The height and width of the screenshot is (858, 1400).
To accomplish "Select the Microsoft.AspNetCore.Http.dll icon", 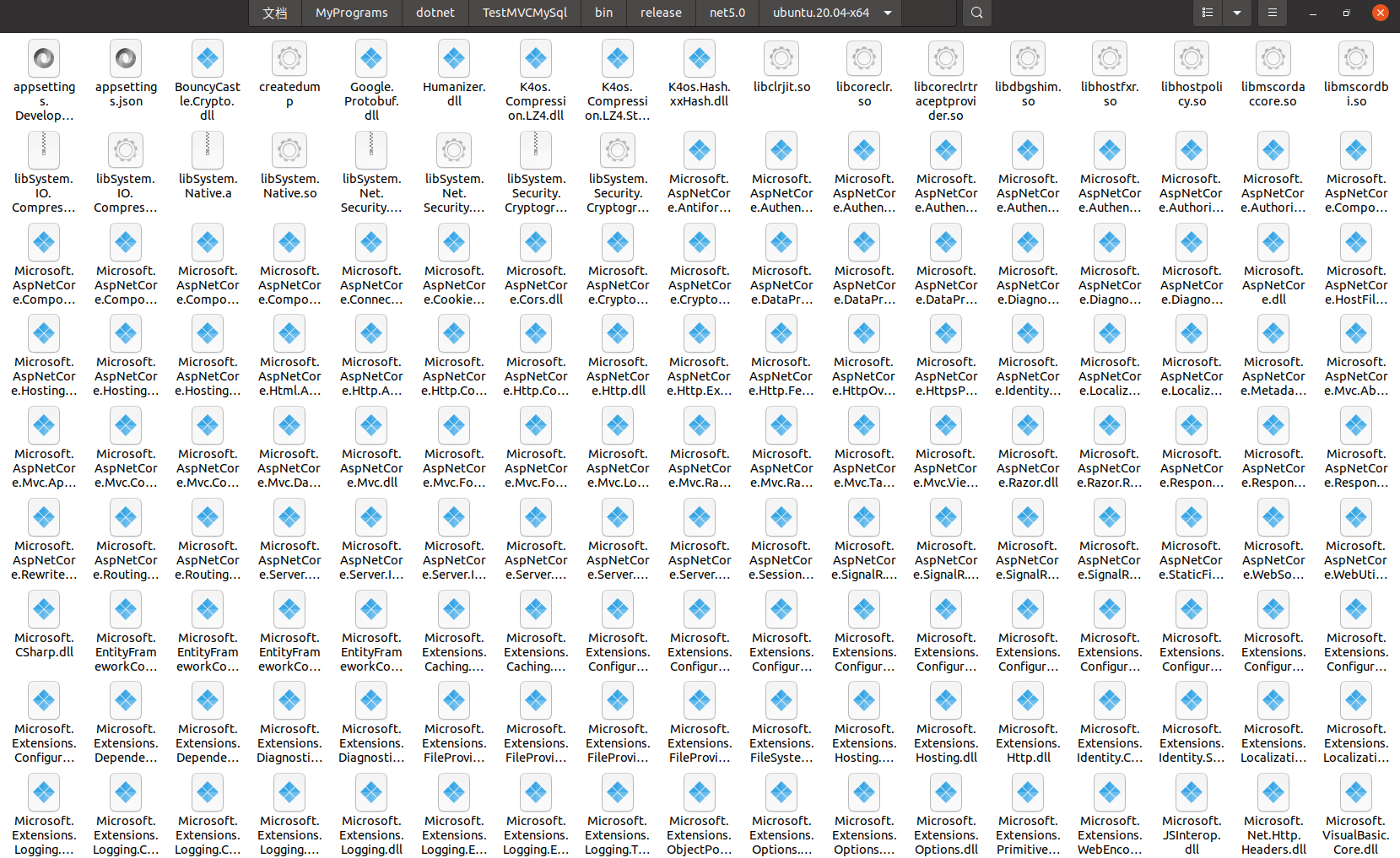I will point(618,333).
